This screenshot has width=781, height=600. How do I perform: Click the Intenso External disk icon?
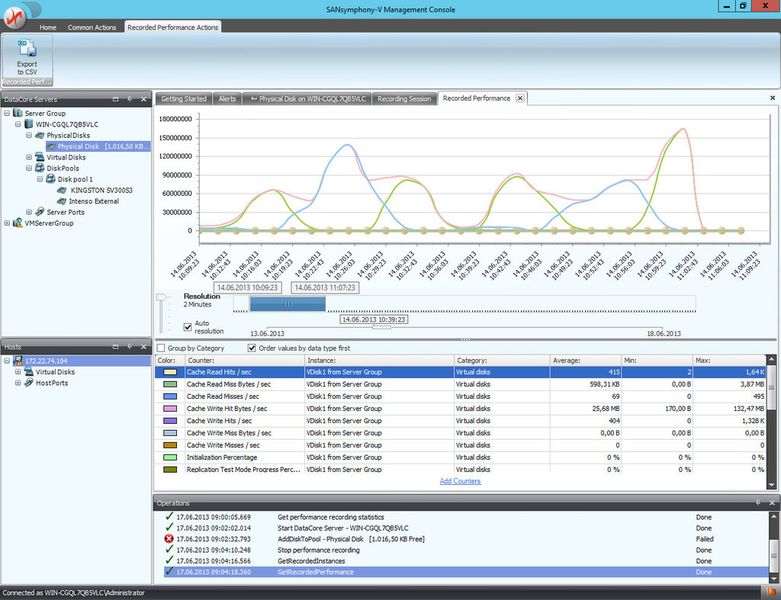point(62,201)
